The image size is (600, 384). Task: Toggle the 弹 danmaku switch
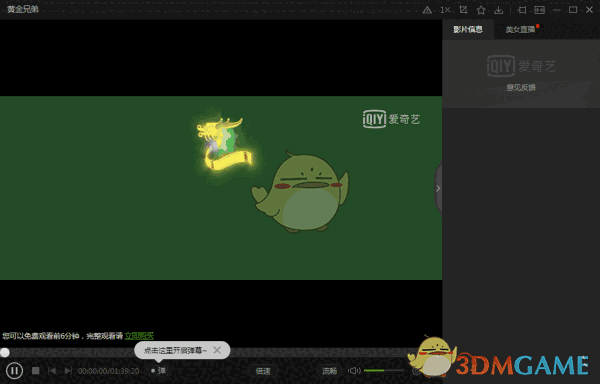[x=158, y=371]
